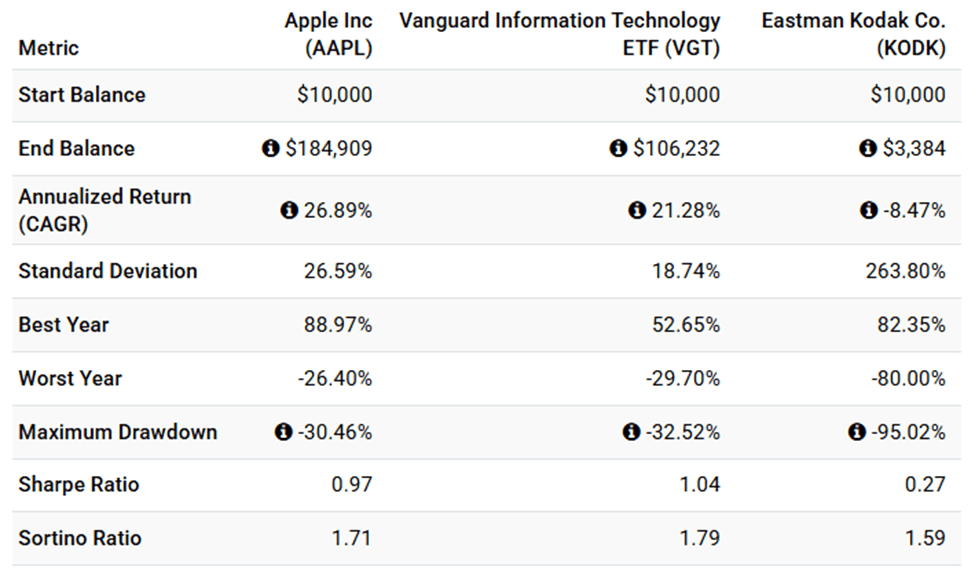975x581 pixels.
Task: Select Apple's Best Year value 88.97%
Action: tap(338, 325)
